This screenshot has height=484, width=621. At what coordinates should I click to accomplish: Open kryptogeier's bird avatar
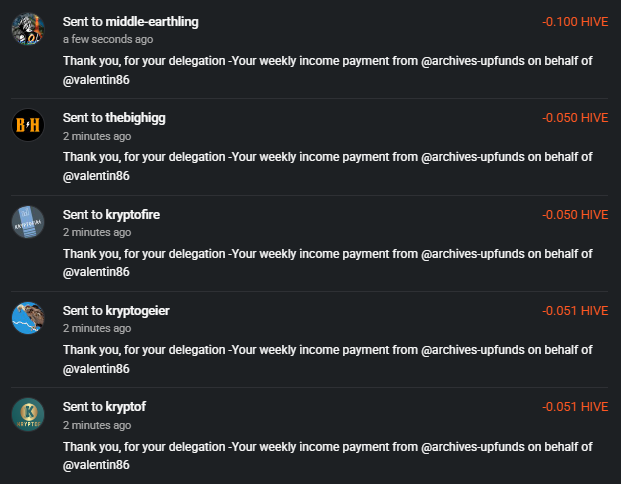coord(28,318)
